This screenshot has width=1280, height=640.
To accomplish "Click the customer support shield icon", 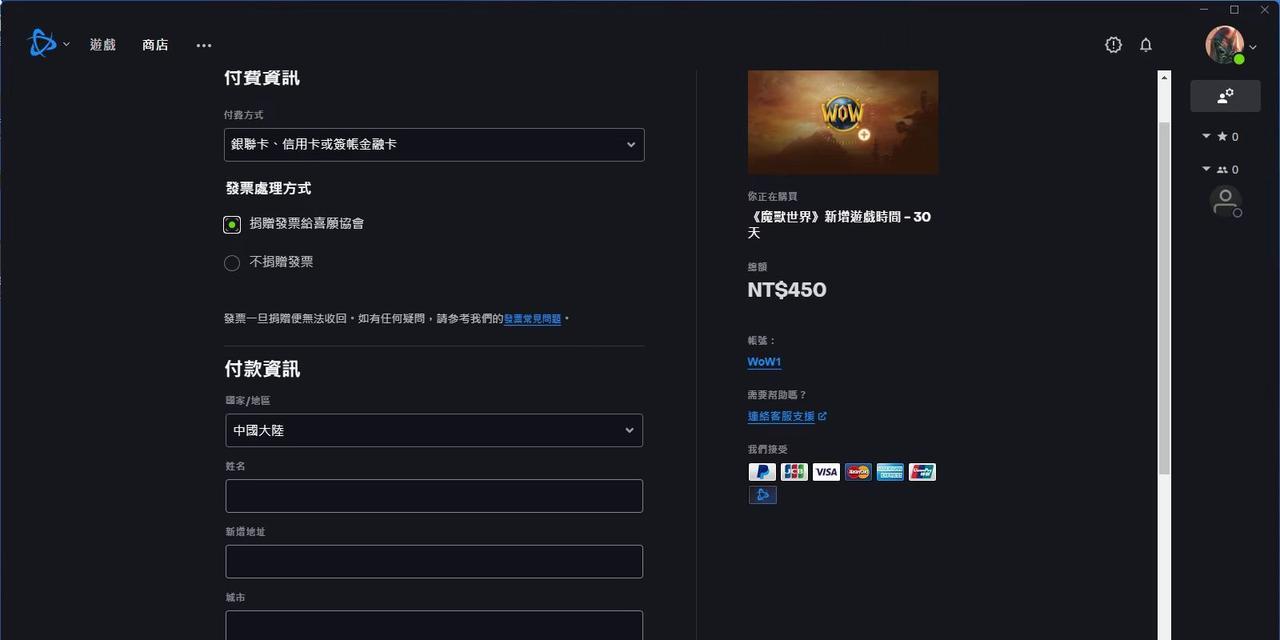I will tap(1113, 45).
